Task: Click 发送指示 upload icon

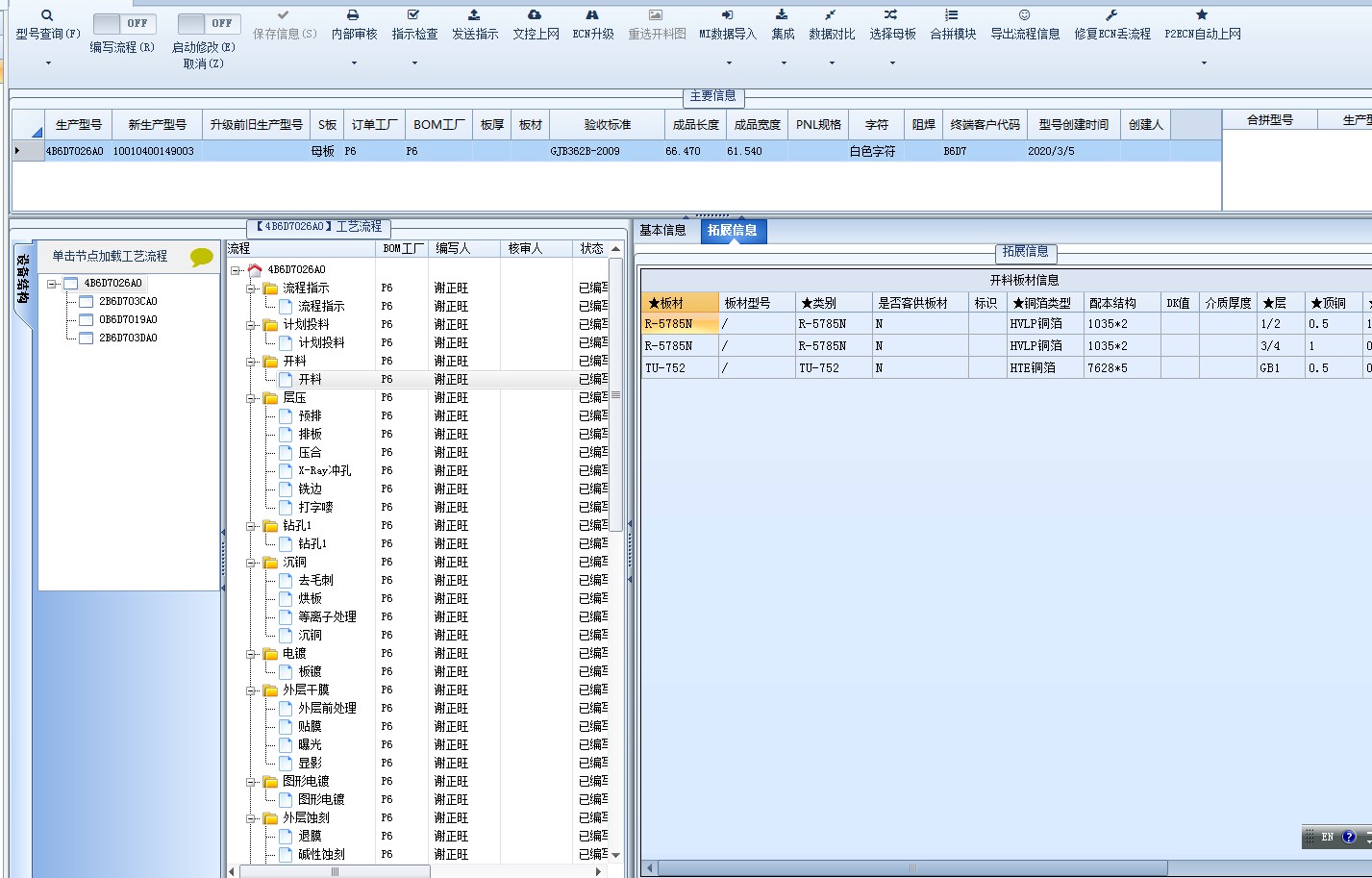Action: point(474,15)
